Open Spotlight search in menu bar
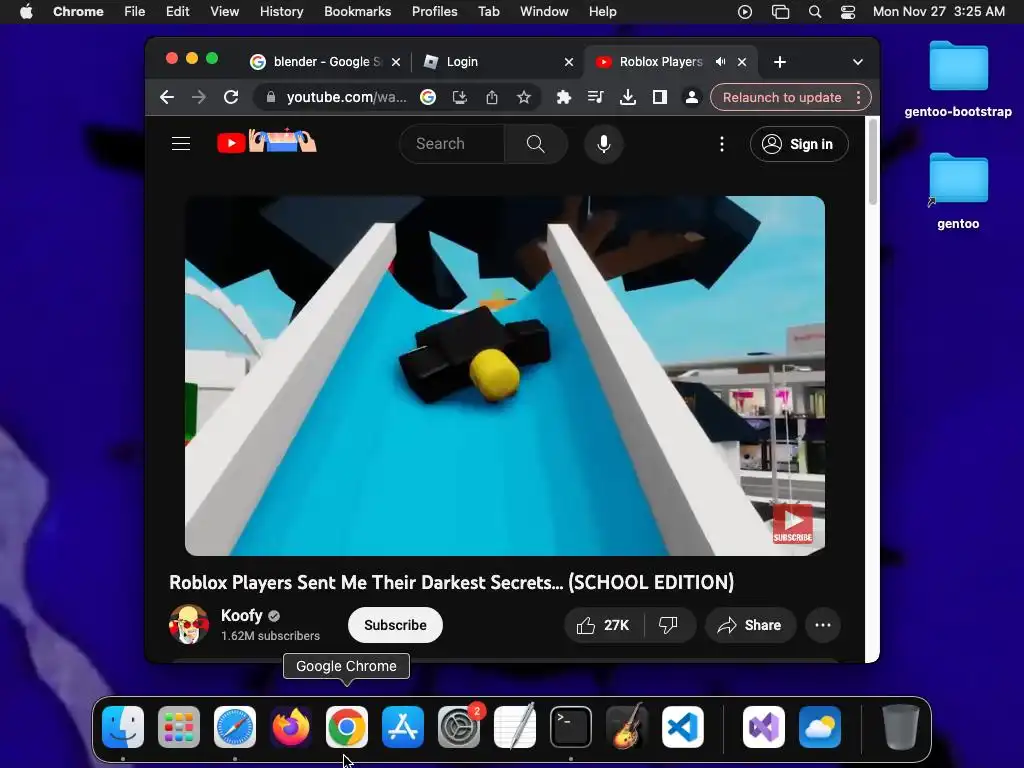Screen dimensions: 1024x768 point(814,12)
